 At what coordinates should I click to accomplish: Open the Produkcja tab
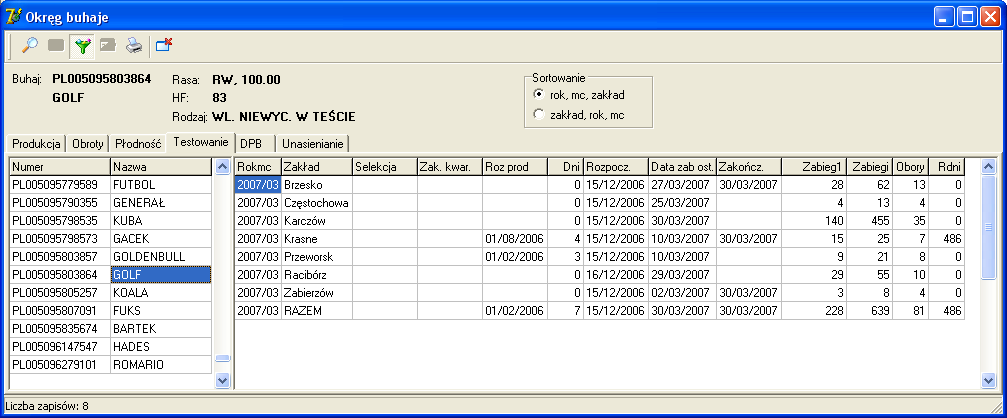37,144
